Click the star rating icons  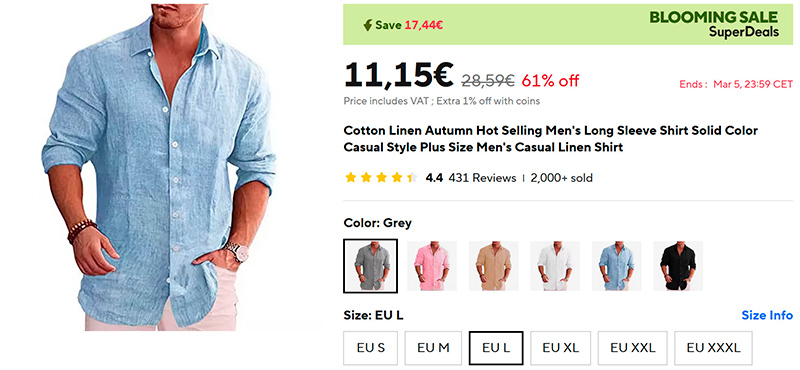(x=382, y=178)
